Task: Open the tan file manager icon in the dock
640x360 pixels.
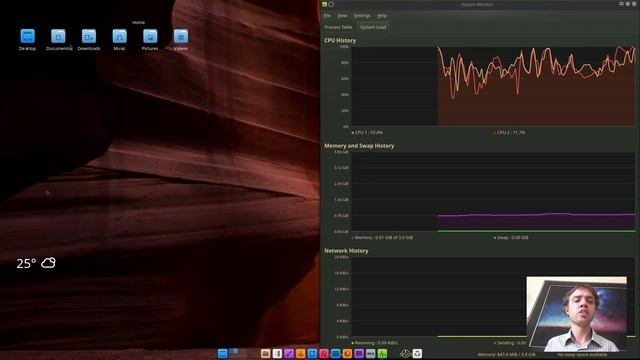Action: [265, 353]
